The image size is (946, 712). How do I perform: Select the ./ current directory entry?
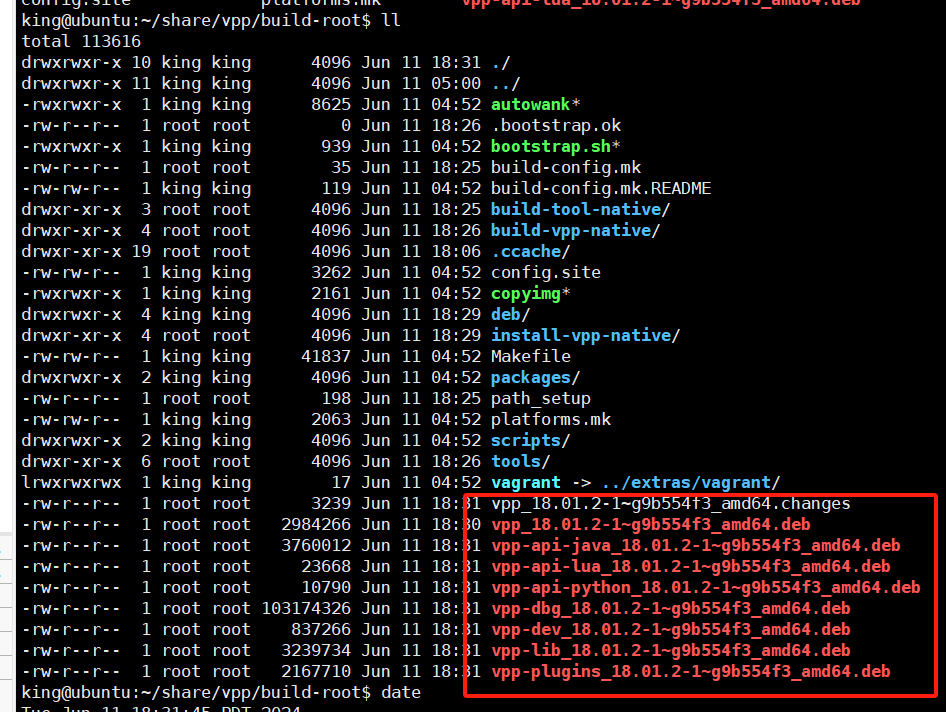click(x=501, y=63)
